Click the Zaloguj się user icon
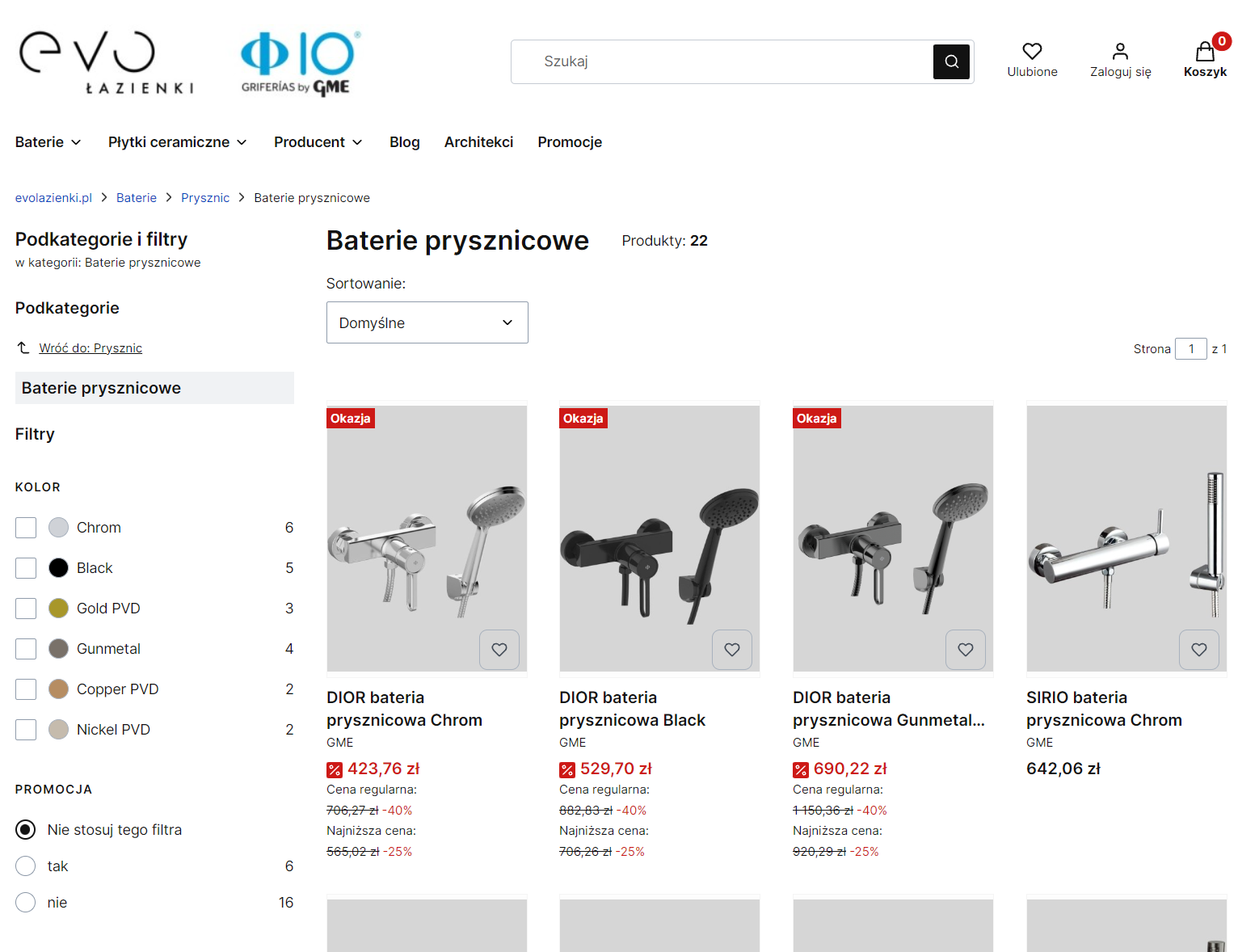Viewport: 1259px width, 952px height. [1120, 50]
